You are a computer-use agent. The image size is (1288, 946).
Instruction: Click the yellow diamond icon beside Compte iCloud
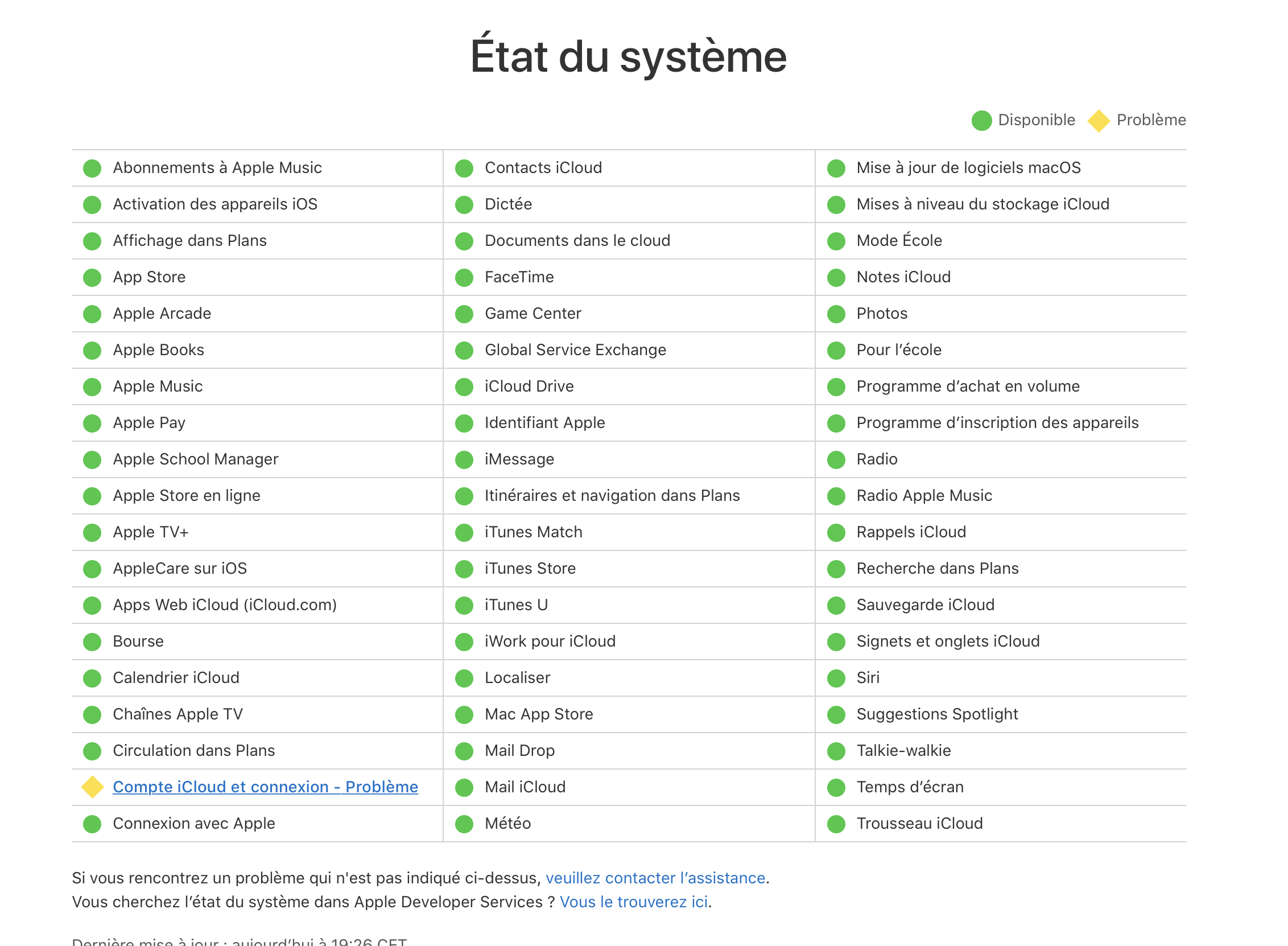click(92, 787)
